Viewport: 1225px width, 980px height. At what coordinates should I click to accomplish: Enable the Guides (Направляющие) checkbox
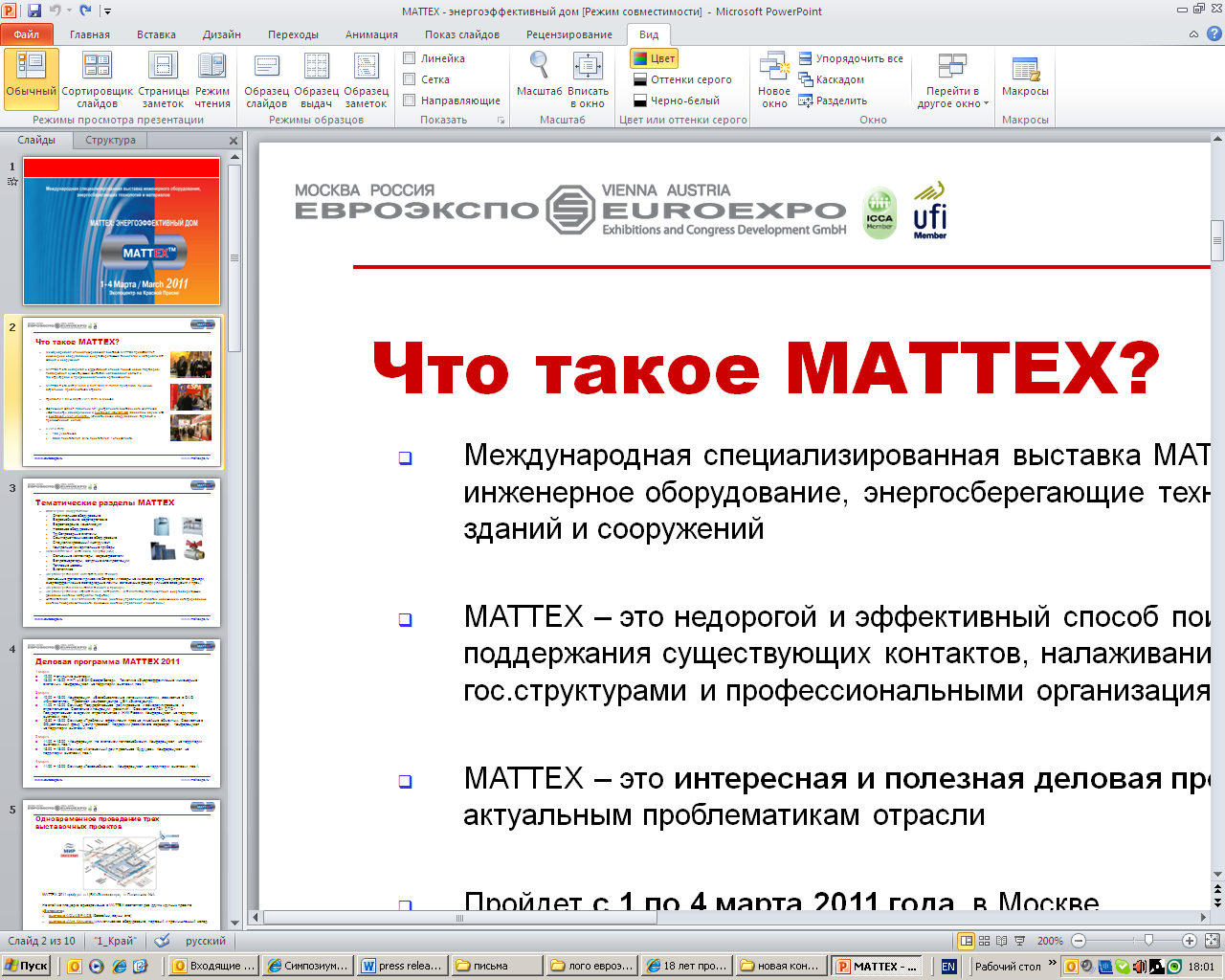click(x=409, y=100)
